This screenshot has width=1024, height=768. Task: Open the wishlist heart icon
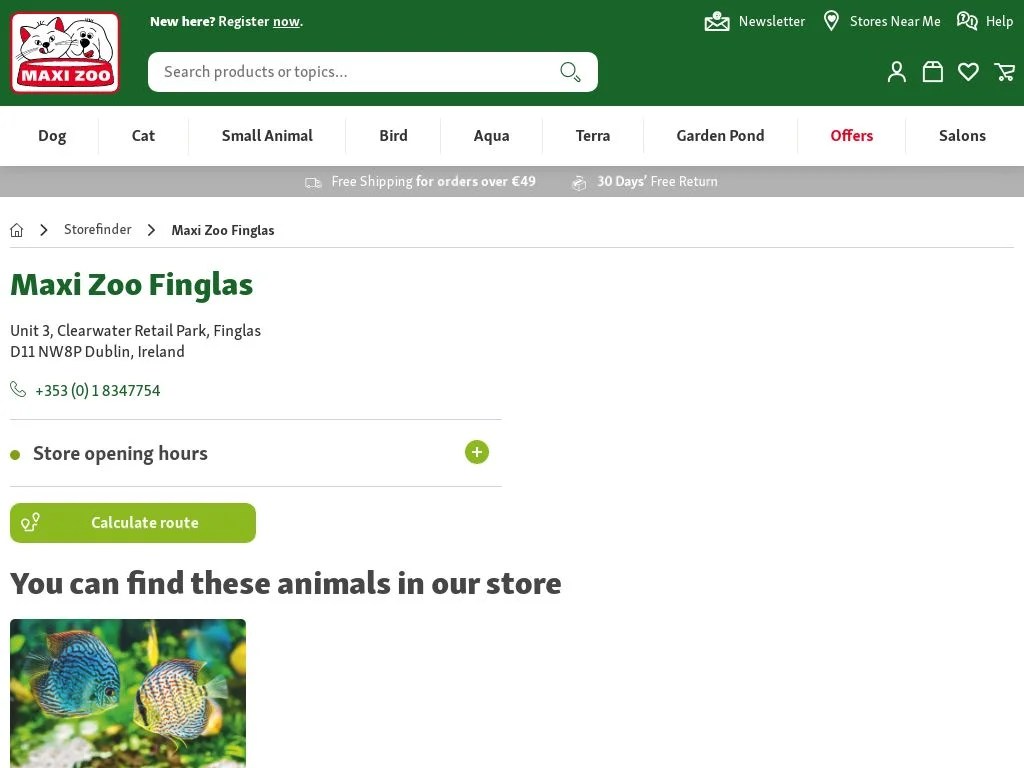[x=968, y=71]
